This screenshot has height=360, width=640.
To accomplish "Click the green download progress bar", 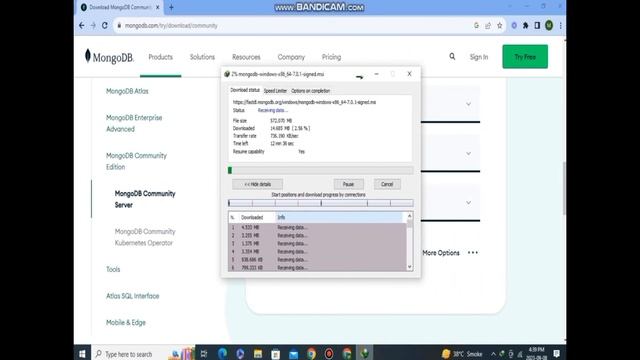I will [320, 170].
